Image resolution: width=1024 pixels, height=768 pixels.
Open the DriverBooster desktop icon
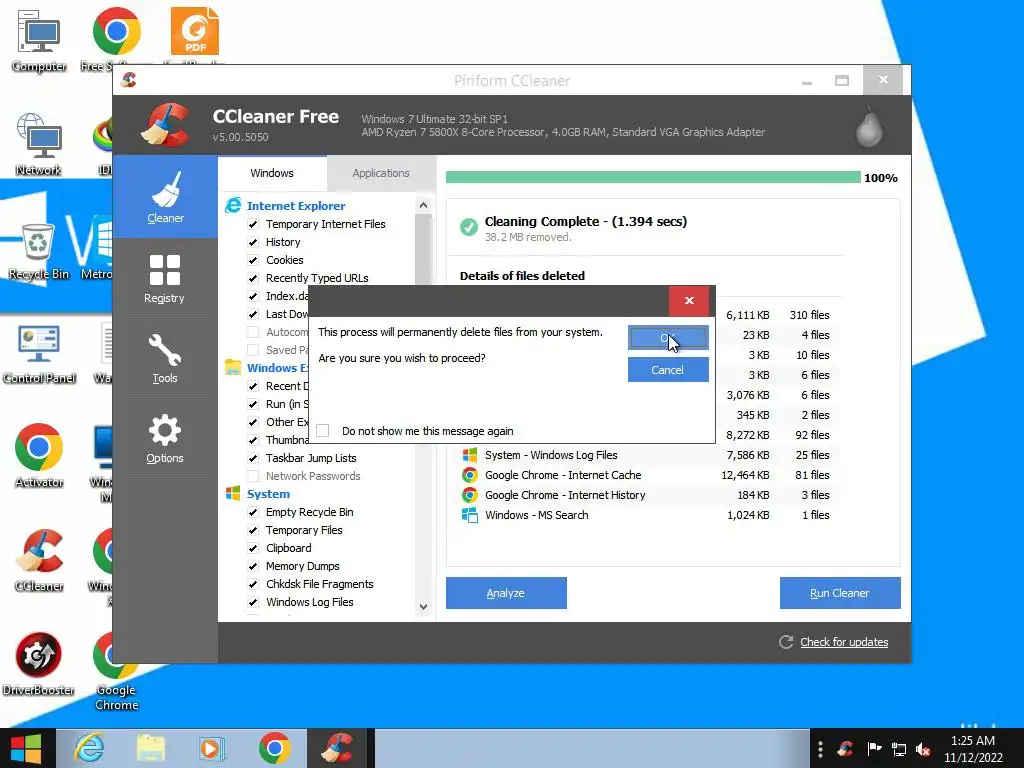(38, 665)
